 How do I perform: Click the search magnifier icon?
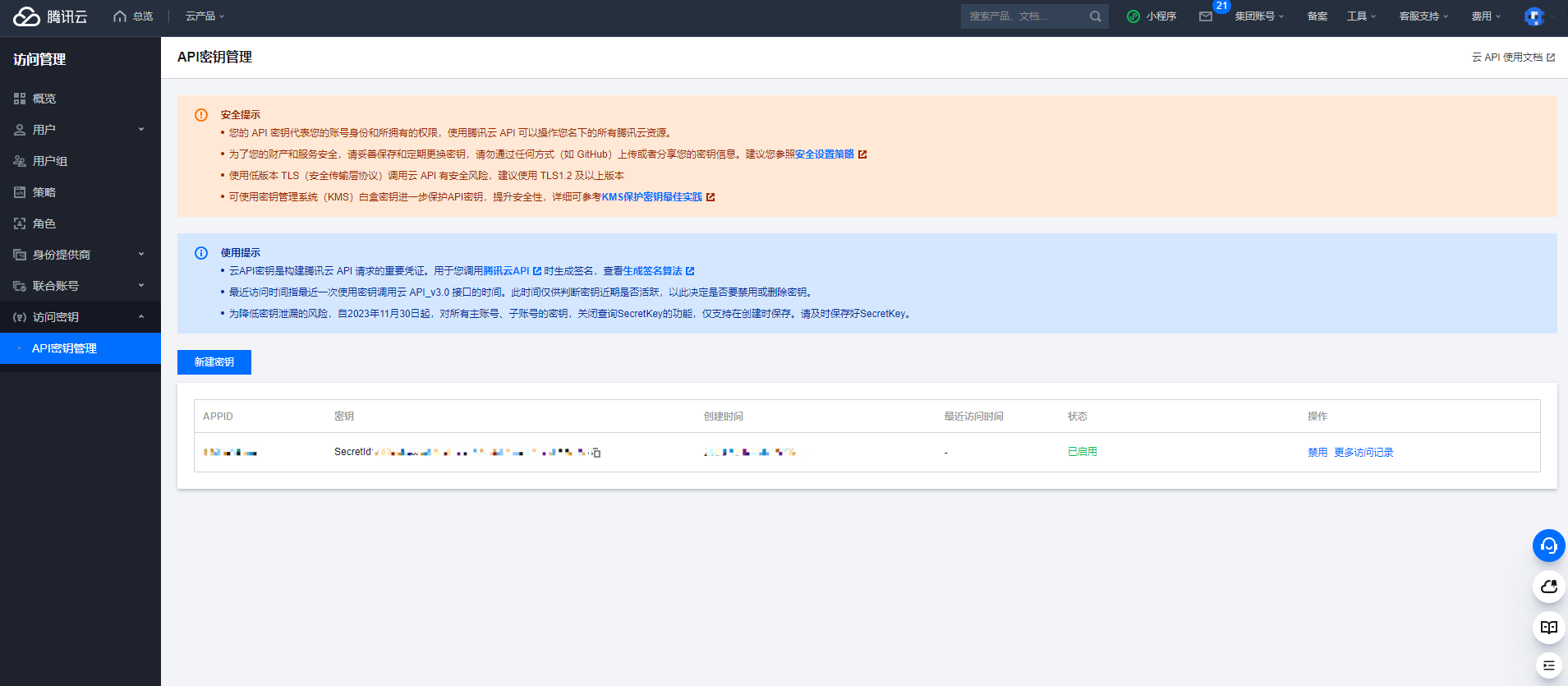click(x=1095, y=16)
